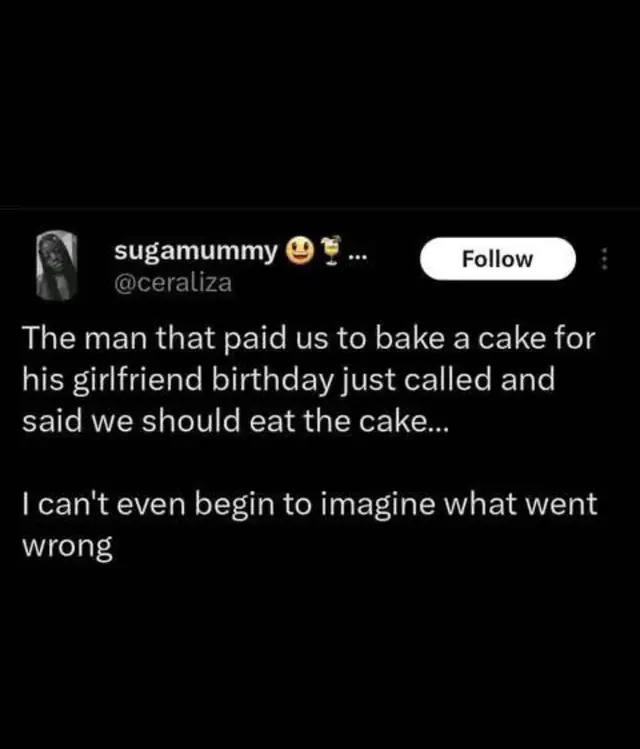
Task: Click the word 'birthday' in the tweet
Action: coord(272,380)
